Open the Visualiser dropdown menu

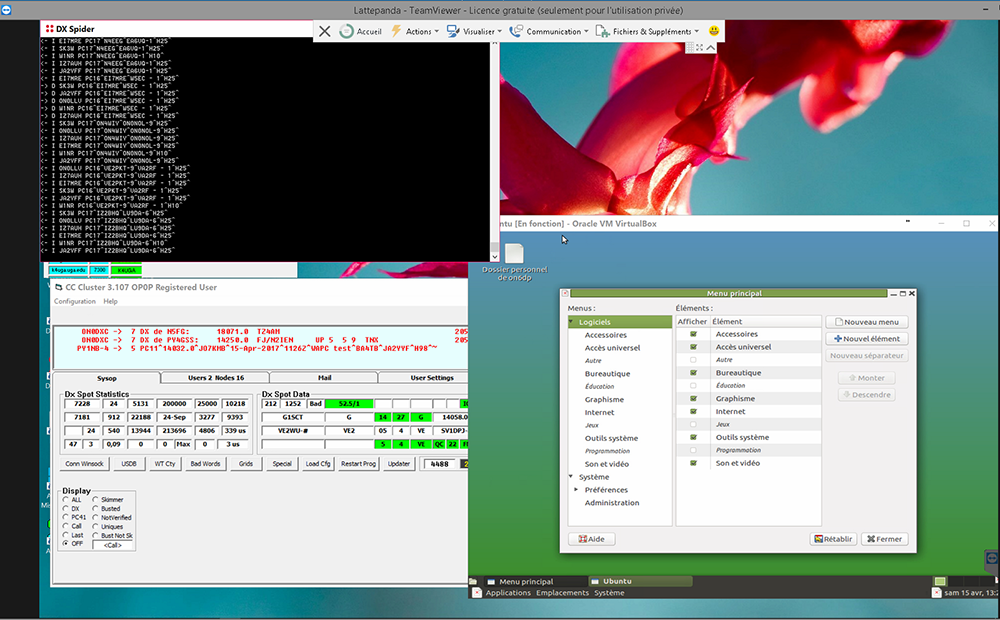coord(474,31)
